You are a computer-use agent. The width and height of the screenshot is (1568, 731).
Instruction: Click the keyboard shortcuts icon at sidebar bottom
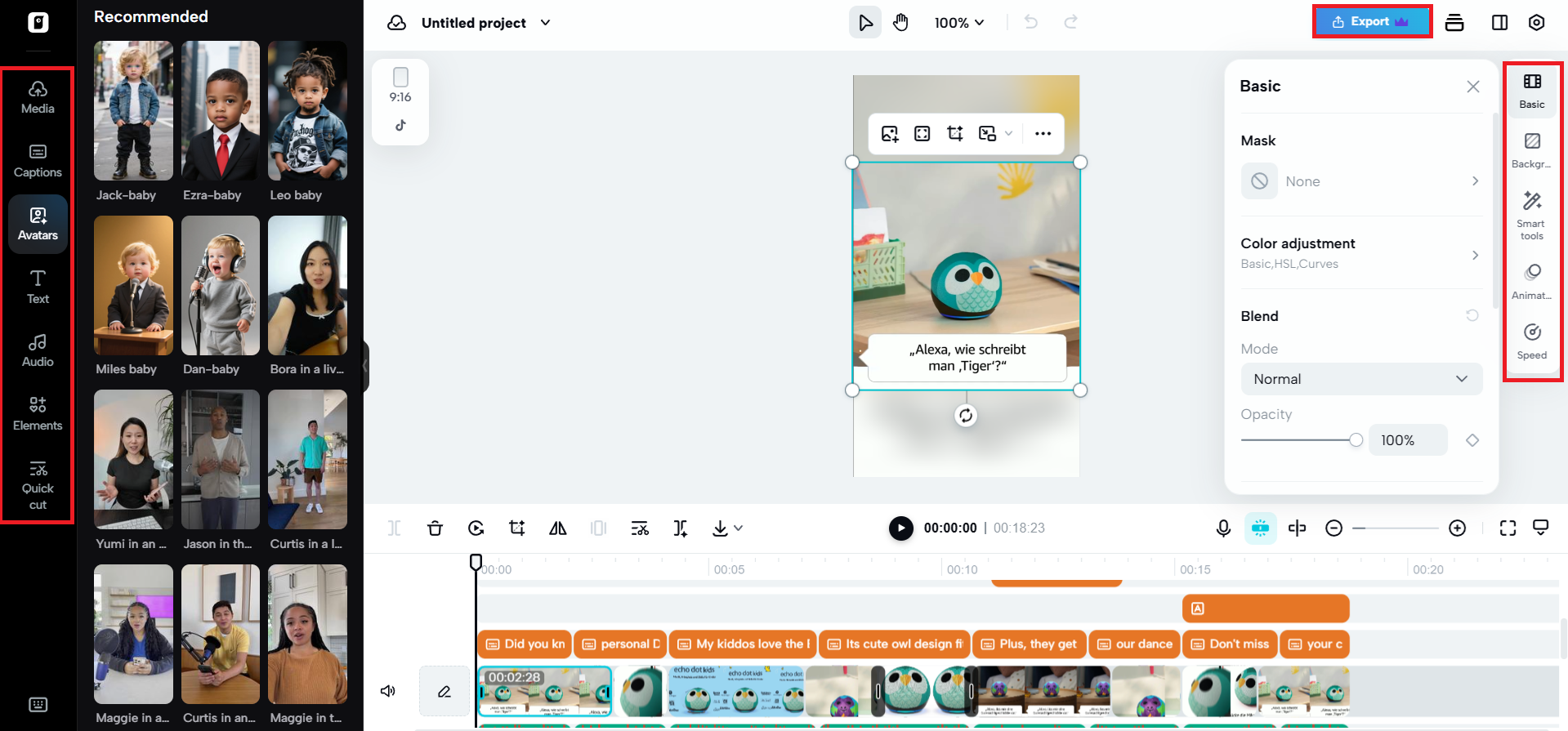point(38,704)
